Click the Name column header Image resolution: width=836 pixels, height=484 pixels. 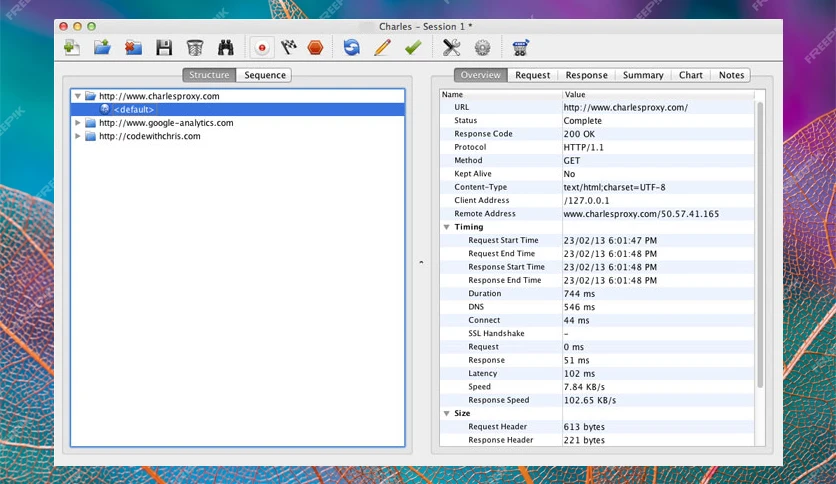pyautogui.click(x=501, y=94)
